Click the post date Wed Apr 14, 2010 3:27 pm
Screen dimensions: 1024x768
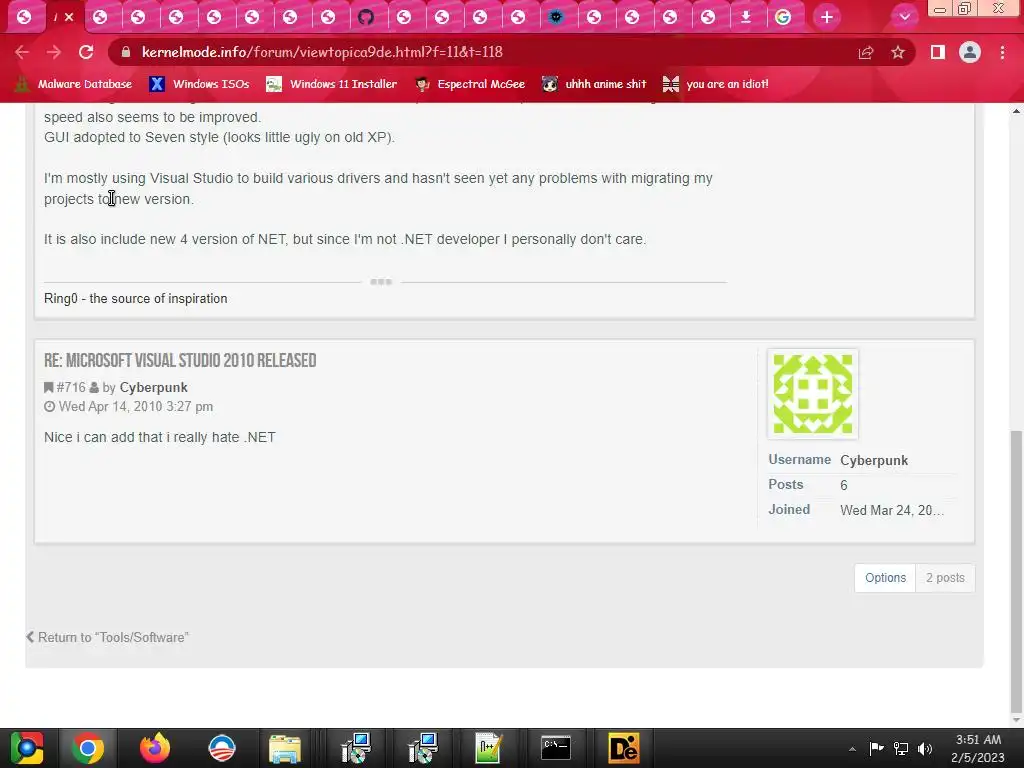(x=136, y=406)
